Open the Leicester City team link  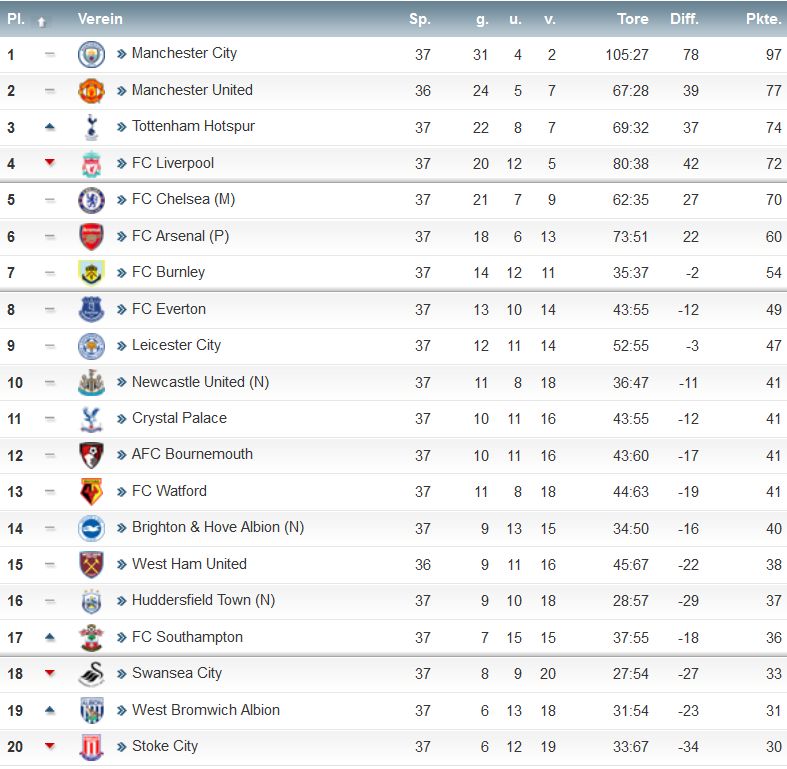[176, 345]
